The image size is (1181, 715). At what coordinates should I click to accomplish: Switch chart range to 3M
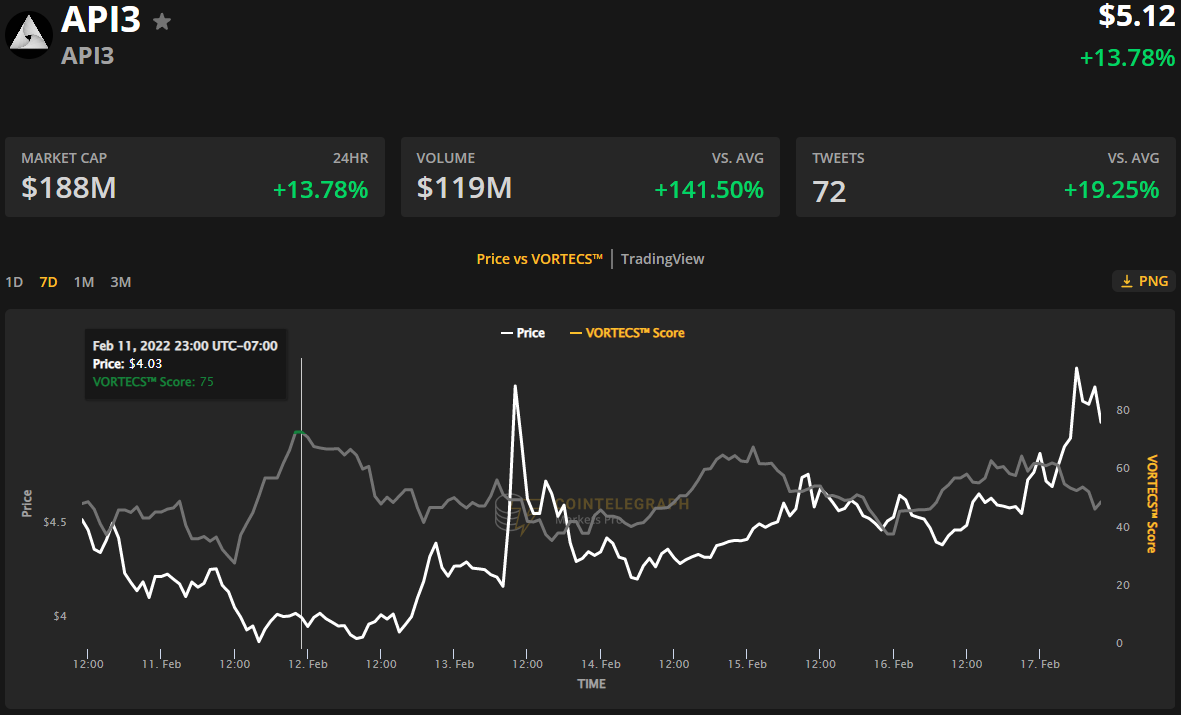click(x=120, y=282)
